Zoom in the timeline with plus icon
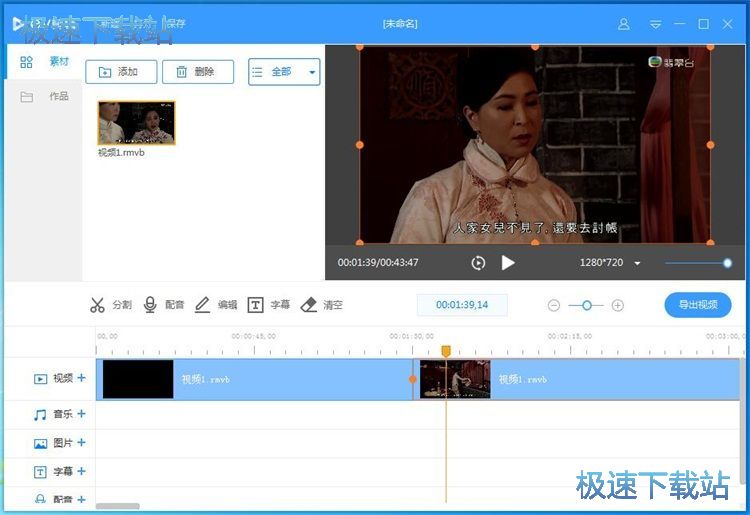Screen dimensions: 750x515 click(x=618, y=305)
